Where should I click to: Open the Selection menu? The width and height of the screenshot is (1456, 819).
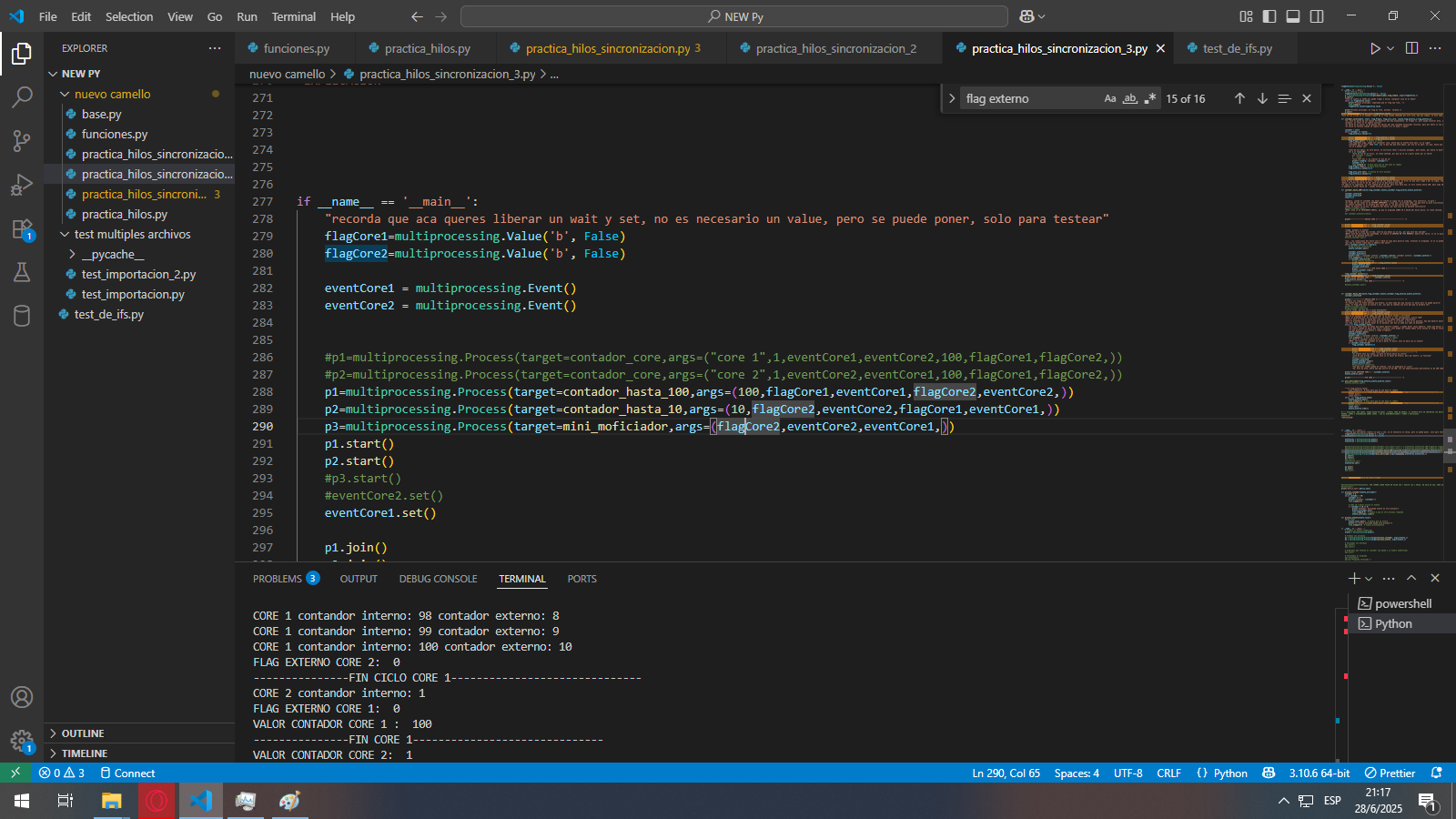[x=129, y=16]
